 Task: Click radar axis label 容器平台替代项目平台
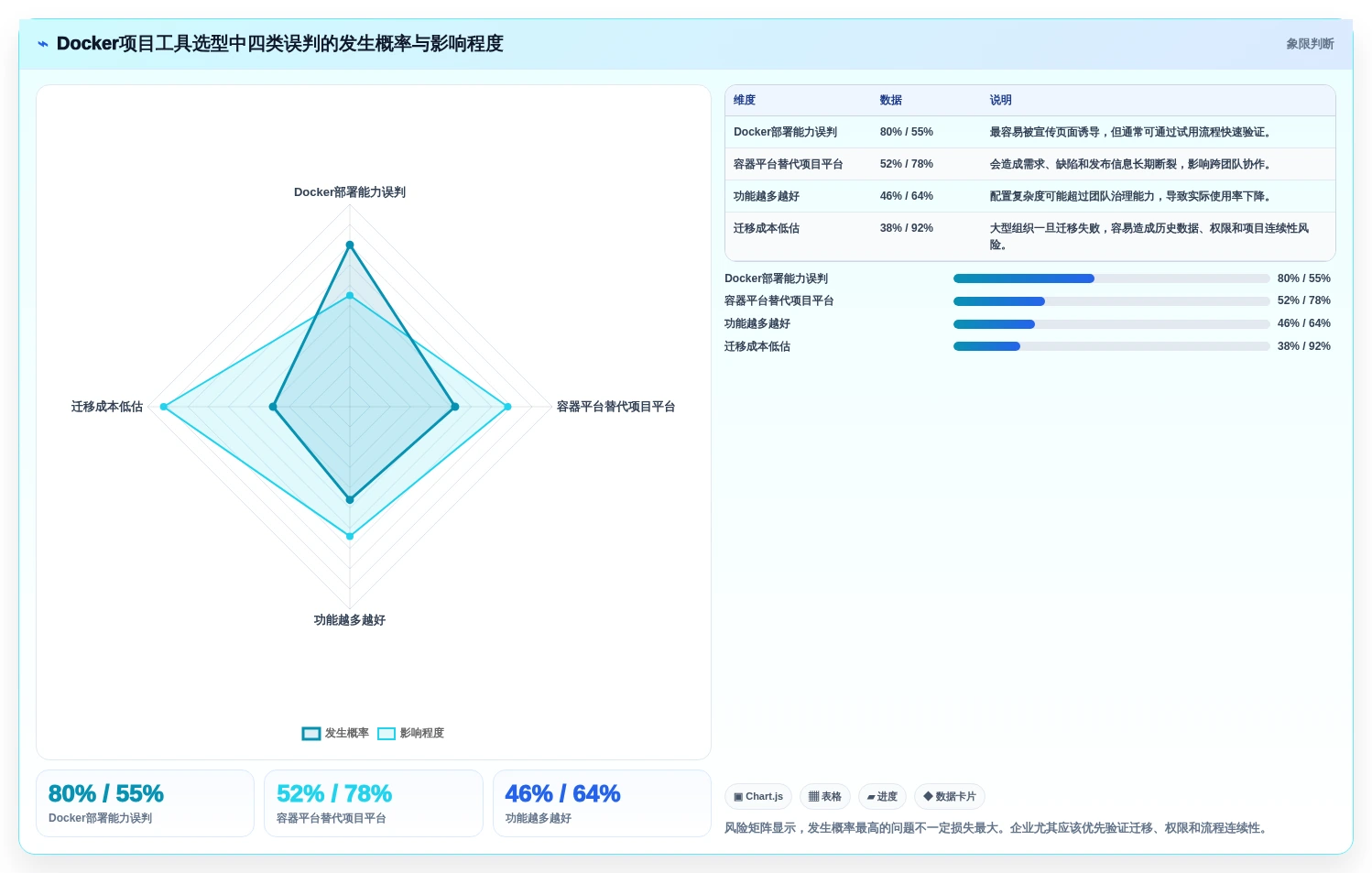[616, 407]
